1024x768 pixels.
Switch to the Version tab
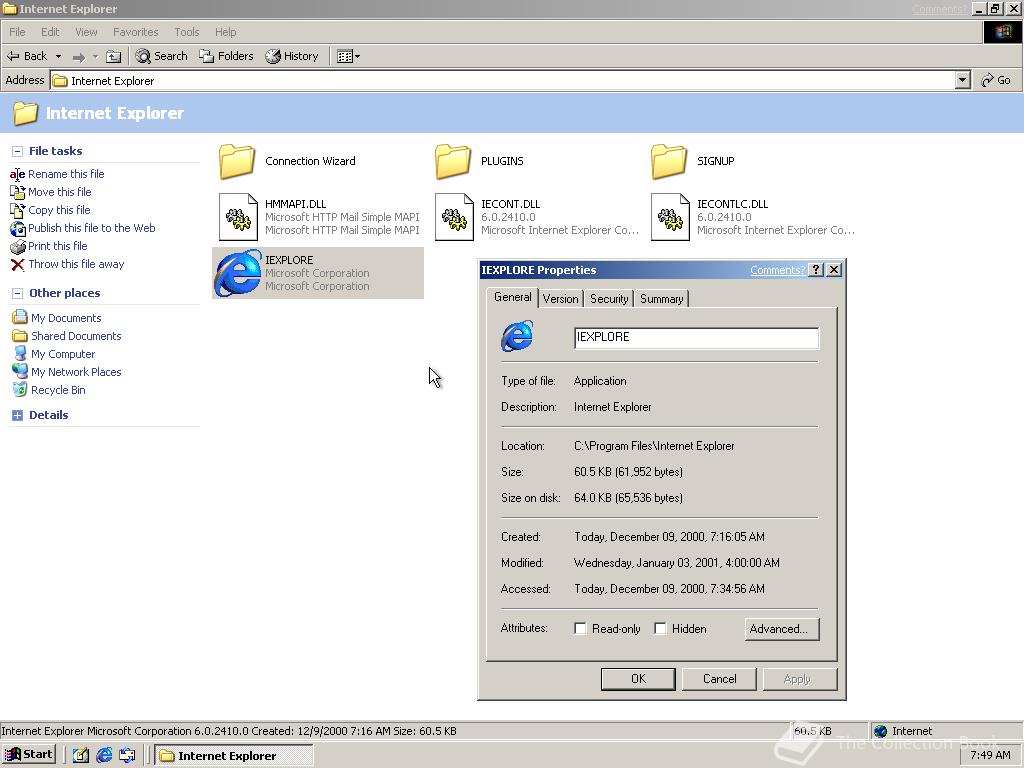[x=560, y=298]
